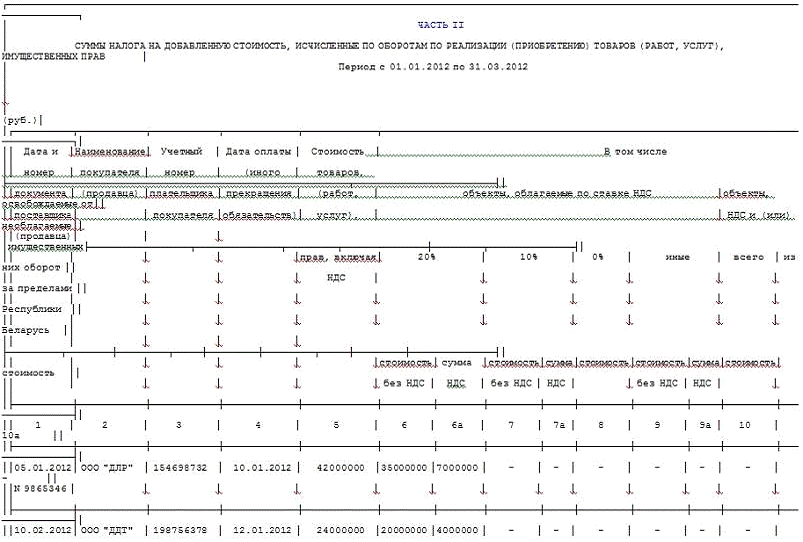Click the header В том числе
Screen dimensions: 803x542
point(635,152)
